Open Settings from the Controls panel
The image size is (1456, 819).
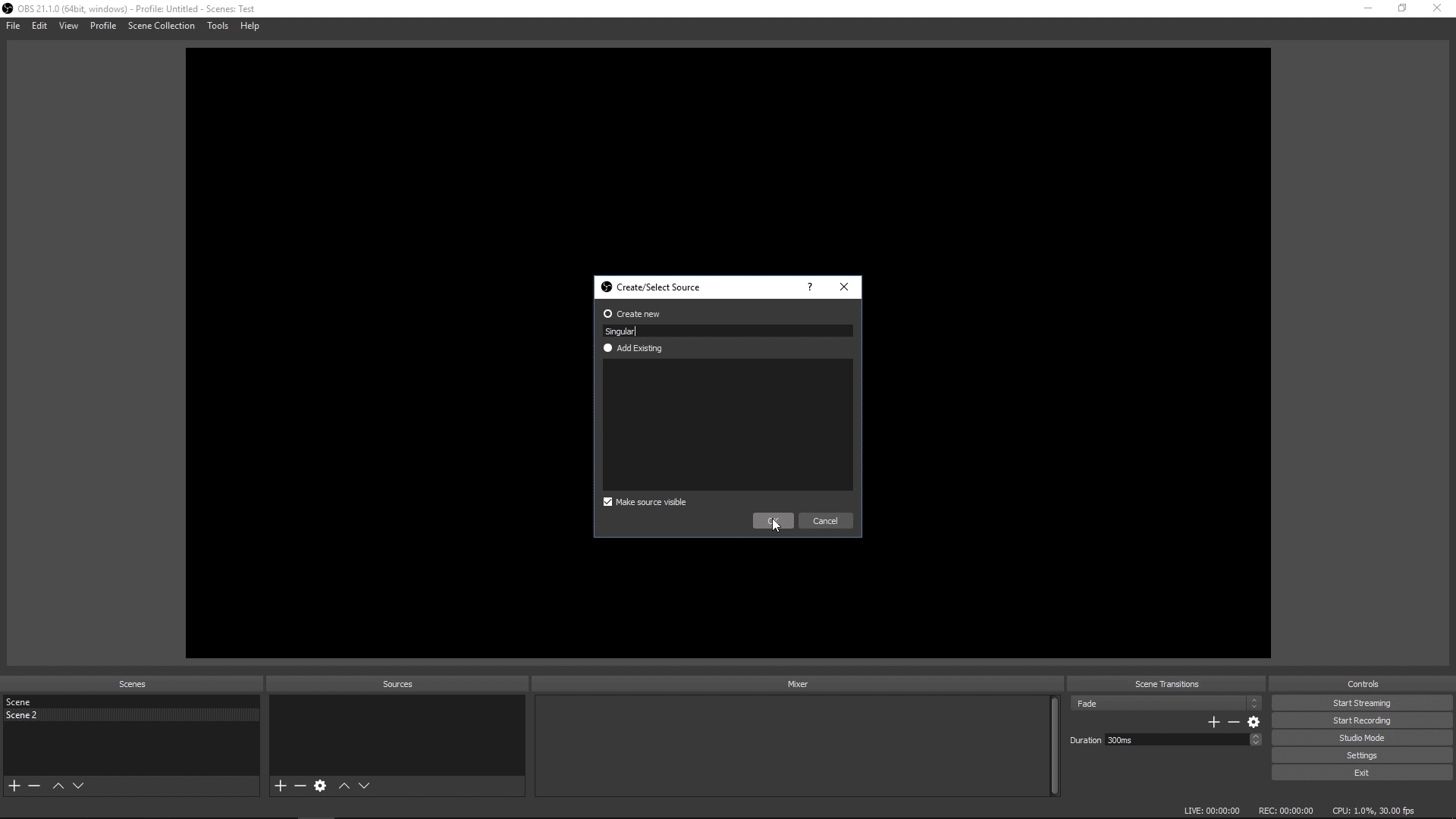[x=1361, y=756]
